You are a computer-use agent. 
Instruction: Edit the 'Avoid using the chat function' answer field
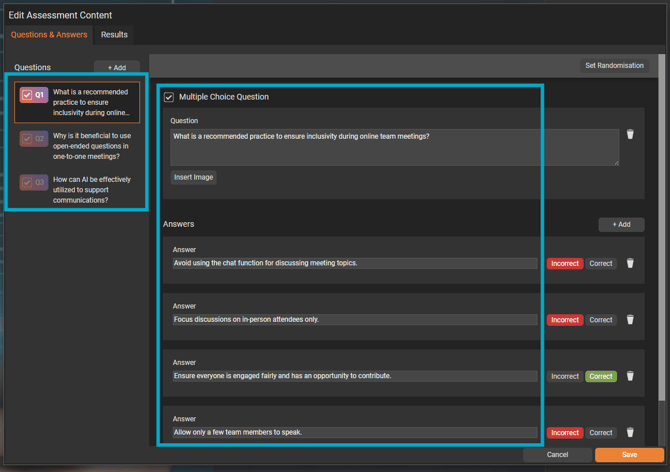coord(355,263)
